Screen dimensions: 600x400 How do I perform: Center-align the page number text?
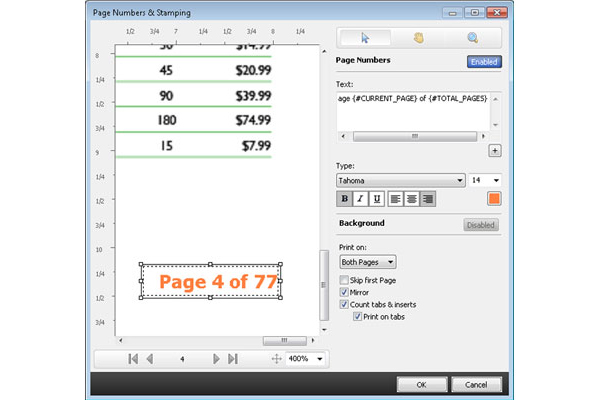pos(412,199)
